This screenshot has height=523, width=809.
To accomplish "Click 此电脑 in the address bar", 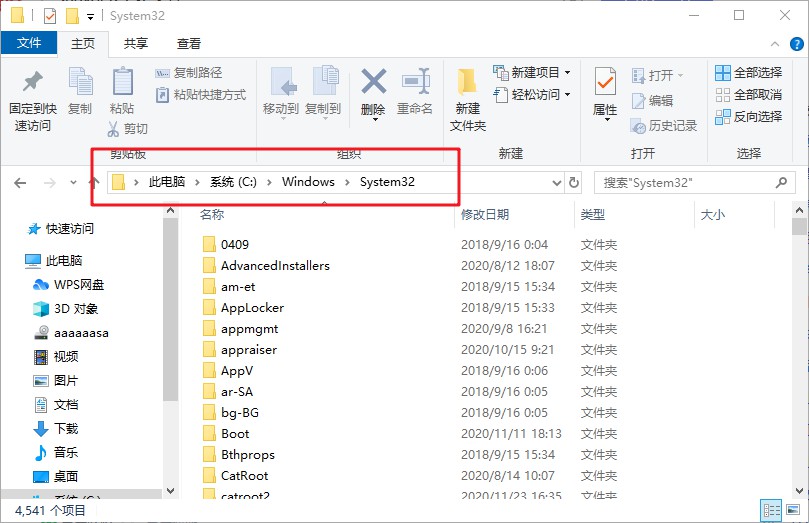I will (167, 182).
